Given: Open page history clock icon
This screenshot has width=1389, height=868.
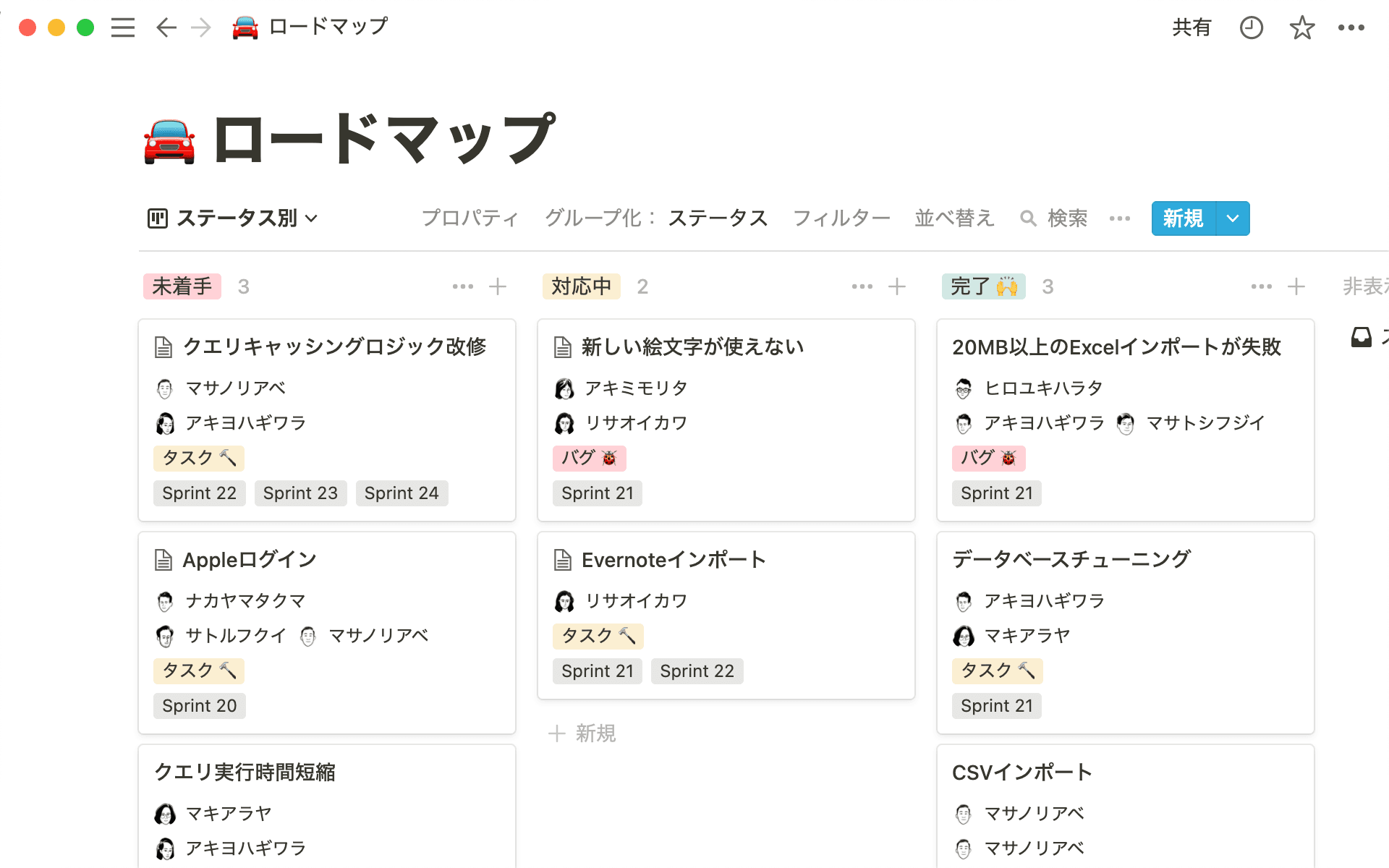Looking at the screenshot, I should point(1251,27).
